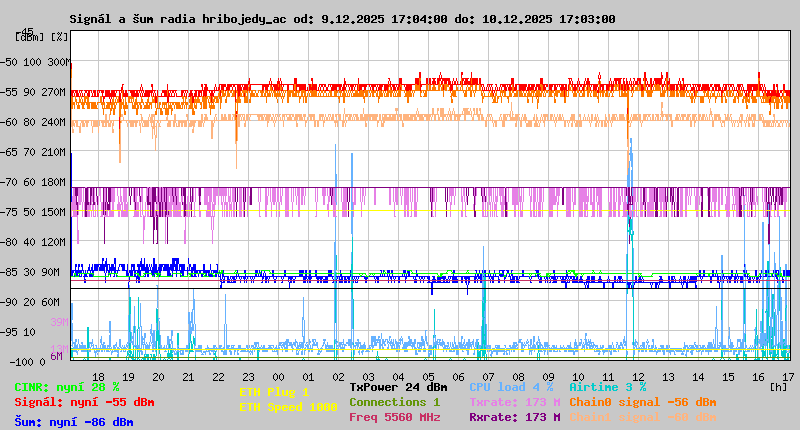The height and width of the screenshot is (430, 800).
Task: Click the '01' hour label on x-axis
Action: 308,377
